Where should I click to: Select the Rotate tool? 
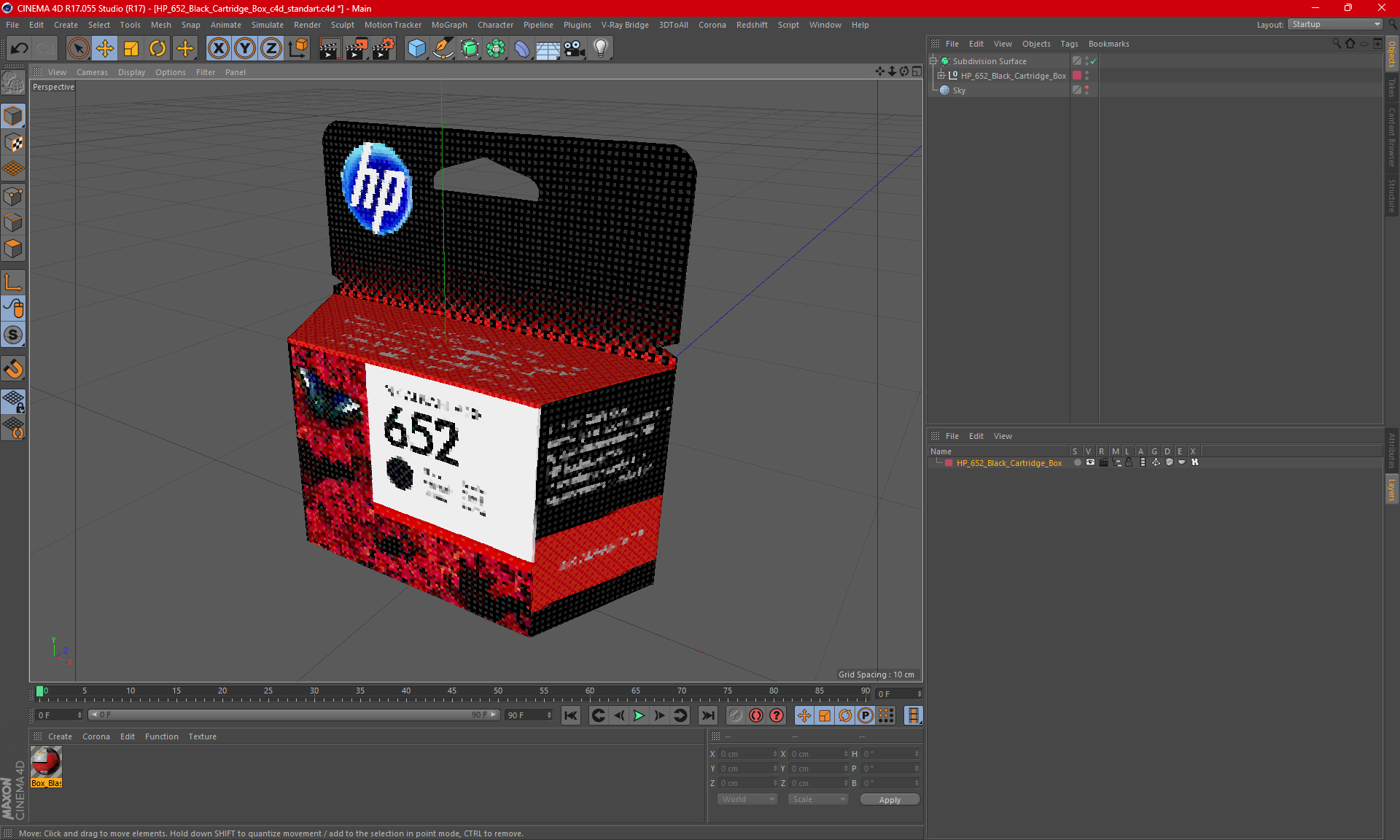[157, 48]
